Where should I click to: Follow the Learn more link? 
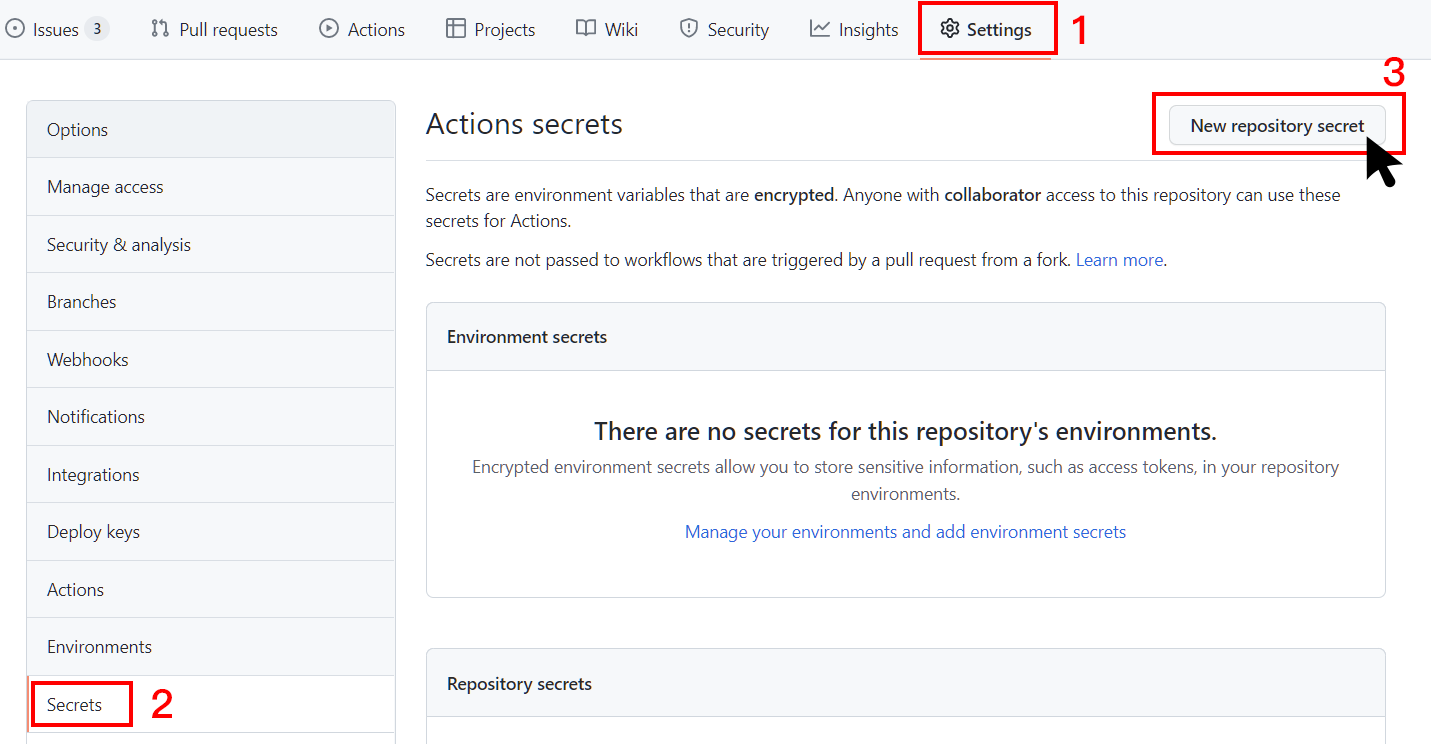click(1119, 260)
